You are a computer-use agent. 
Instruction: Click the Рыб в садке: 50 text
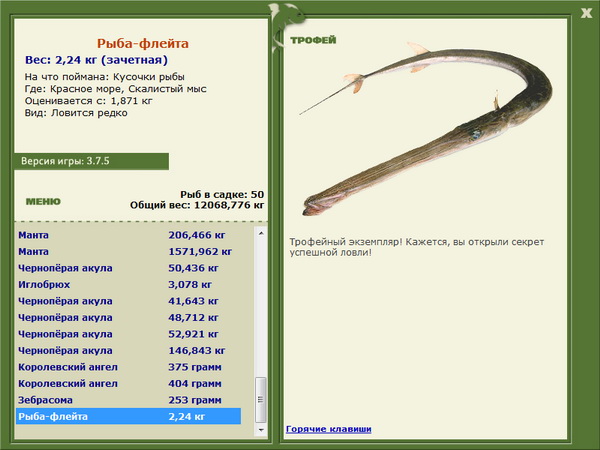click(222, 194)
